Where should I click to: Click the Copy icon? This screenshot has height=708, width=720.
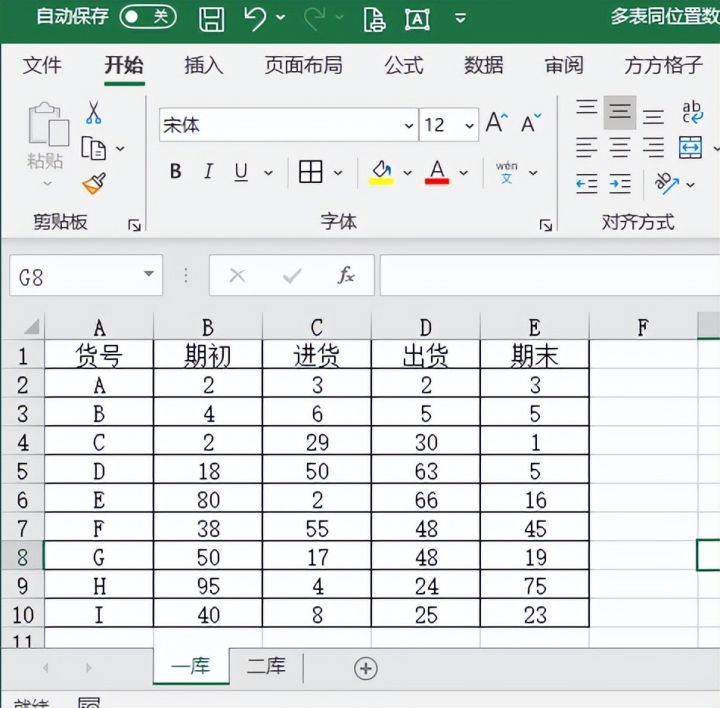94,148
